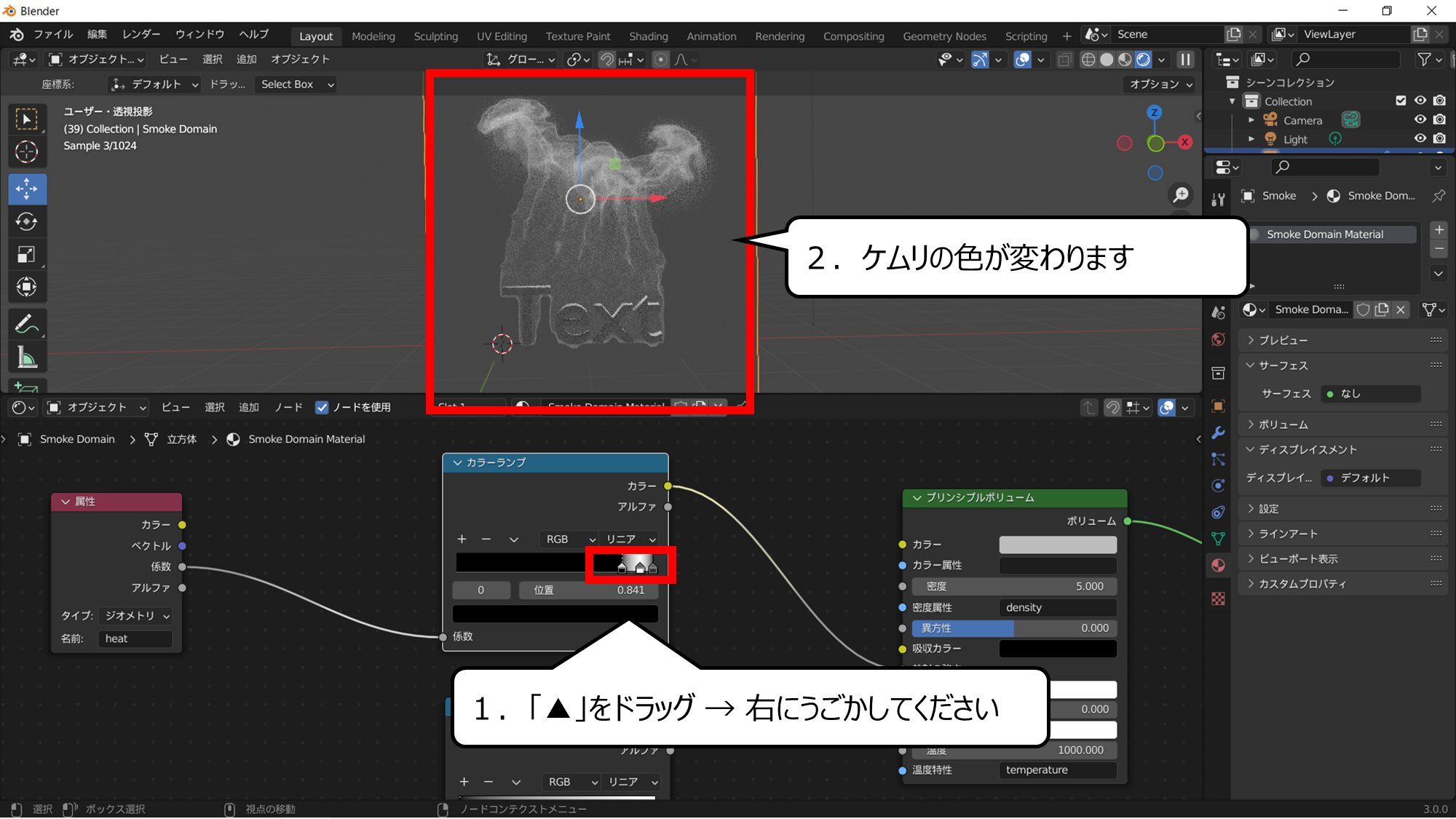This screenshot has width=1456, height=819.
Task: Expand the Camera item in outliner
Action: click(x=1251, y=120)
